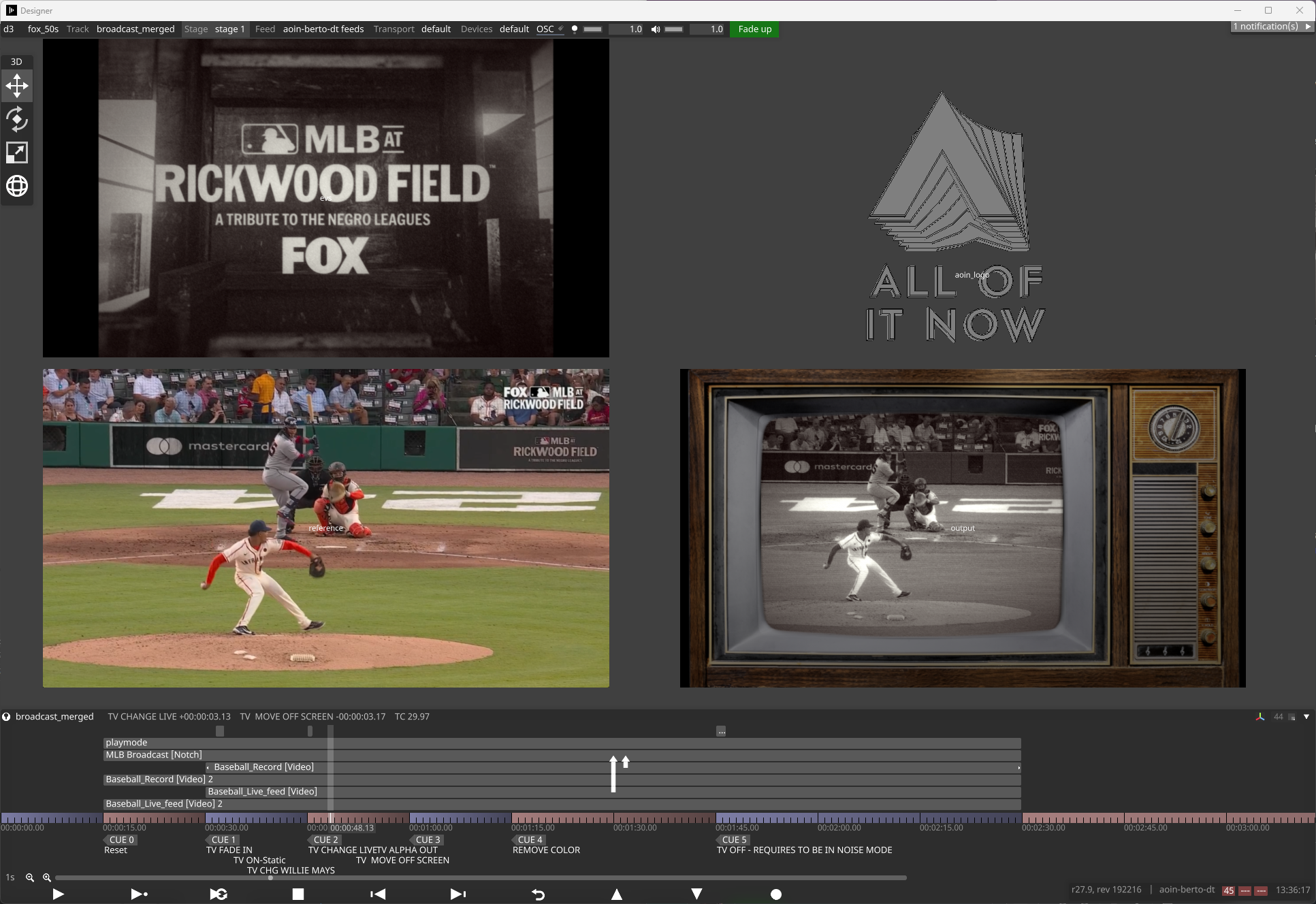Select the Baseball_Live_feed [Video] layer

[x=613, y=792]
